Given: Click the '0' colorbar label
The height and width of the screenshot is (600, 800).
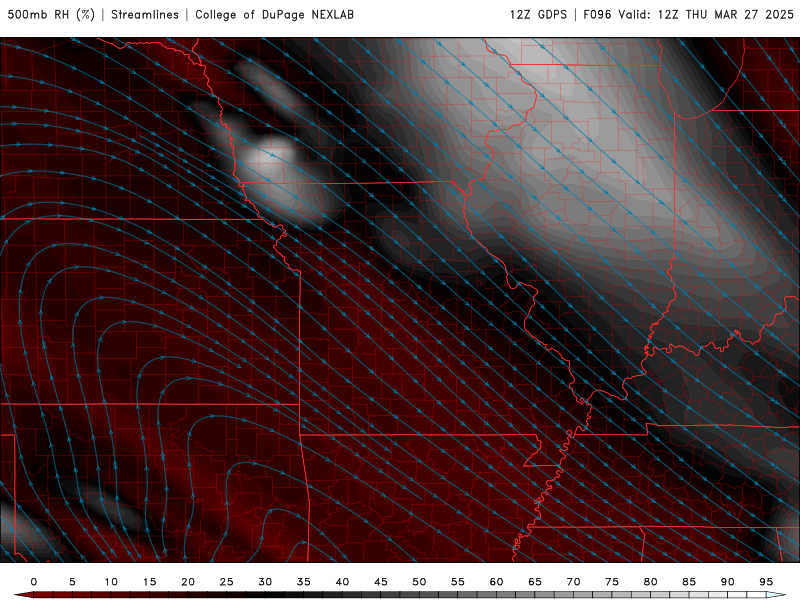Looking at the screenshot, I should click(x=34, y=582).
